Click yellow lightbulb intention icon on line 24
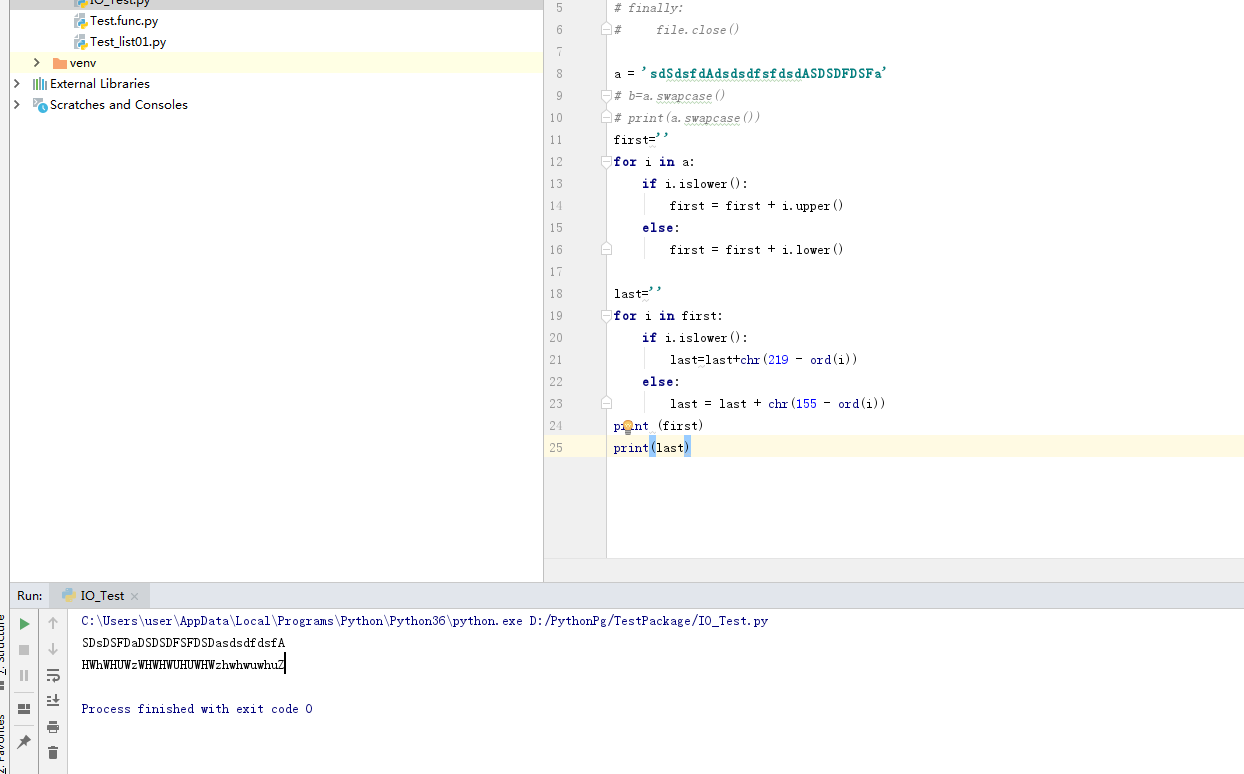 [628, 427]
